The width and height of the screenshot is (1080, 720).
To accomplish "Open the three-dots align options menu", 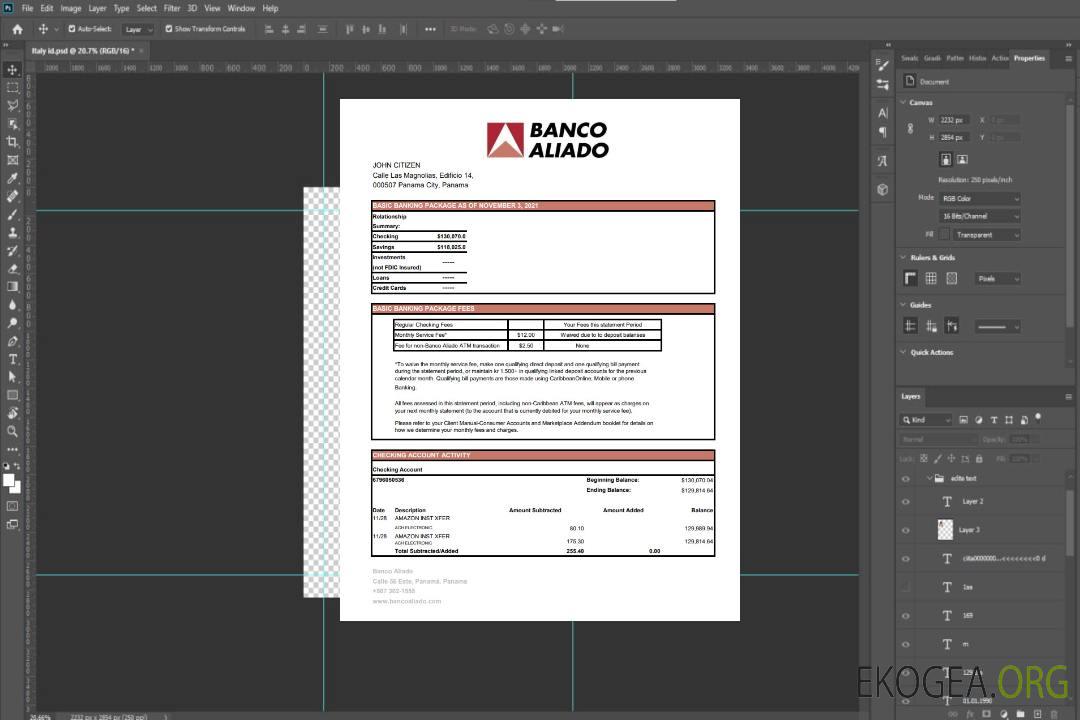I will 430,29.
